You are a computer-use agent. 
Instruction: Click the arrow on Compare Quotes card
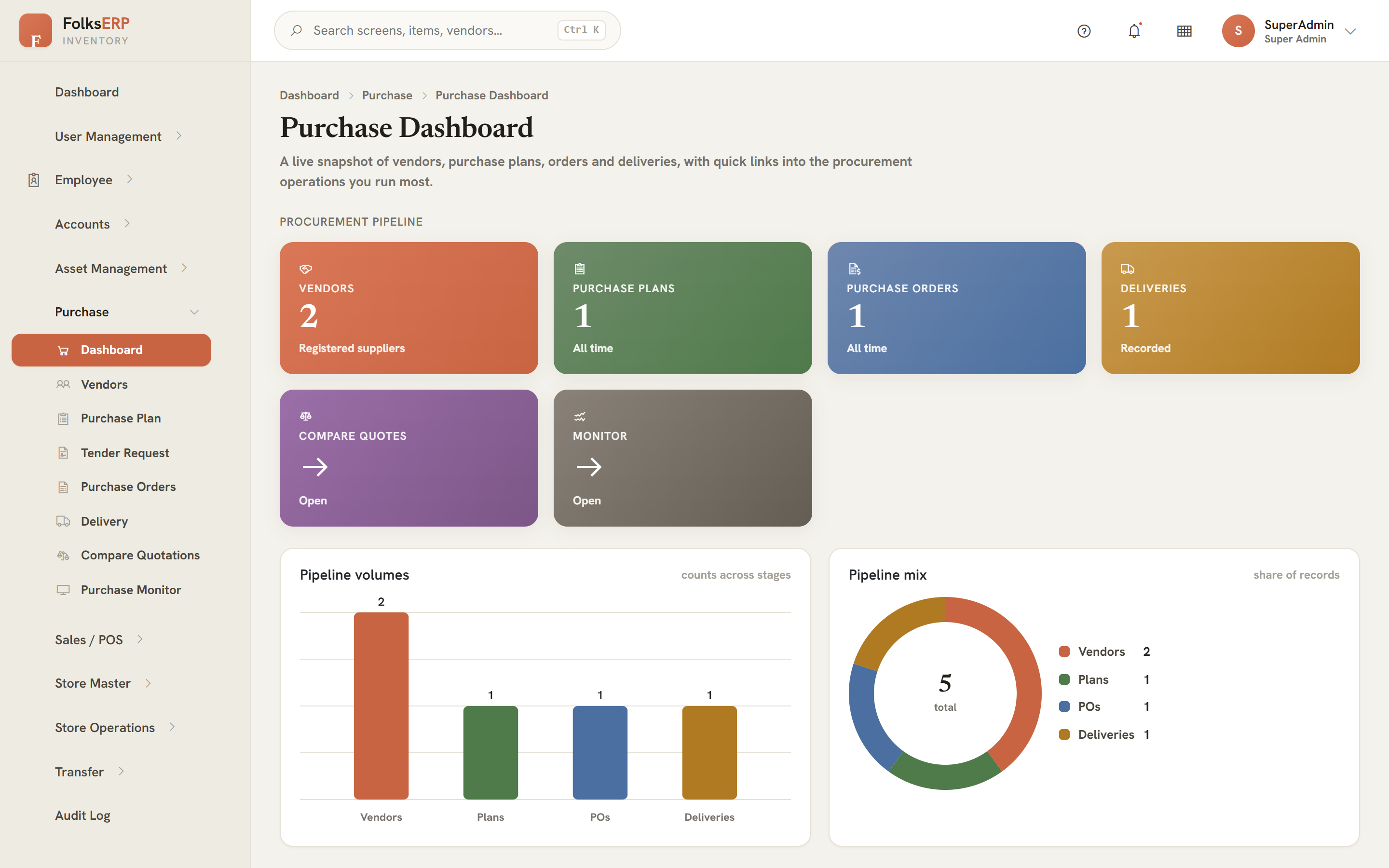pos(315,467)
